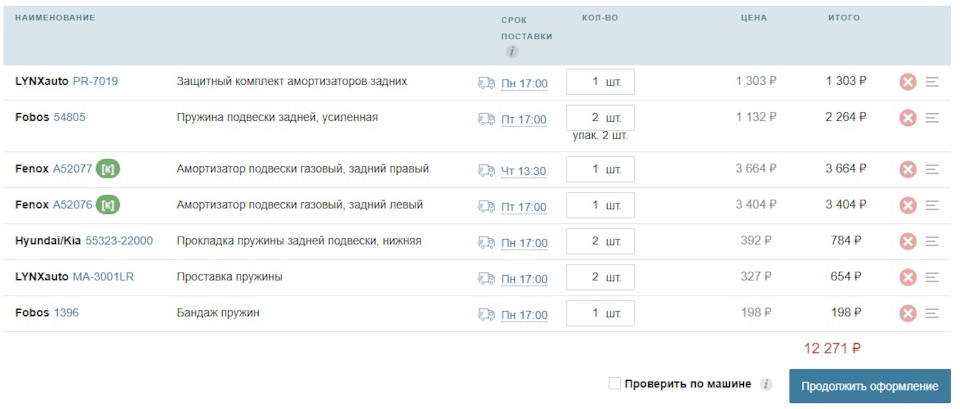This screenshot has width=960, height=409.
Task: Open part link 55323-22000
Action: pyautogui.click(x=119, y=241)
